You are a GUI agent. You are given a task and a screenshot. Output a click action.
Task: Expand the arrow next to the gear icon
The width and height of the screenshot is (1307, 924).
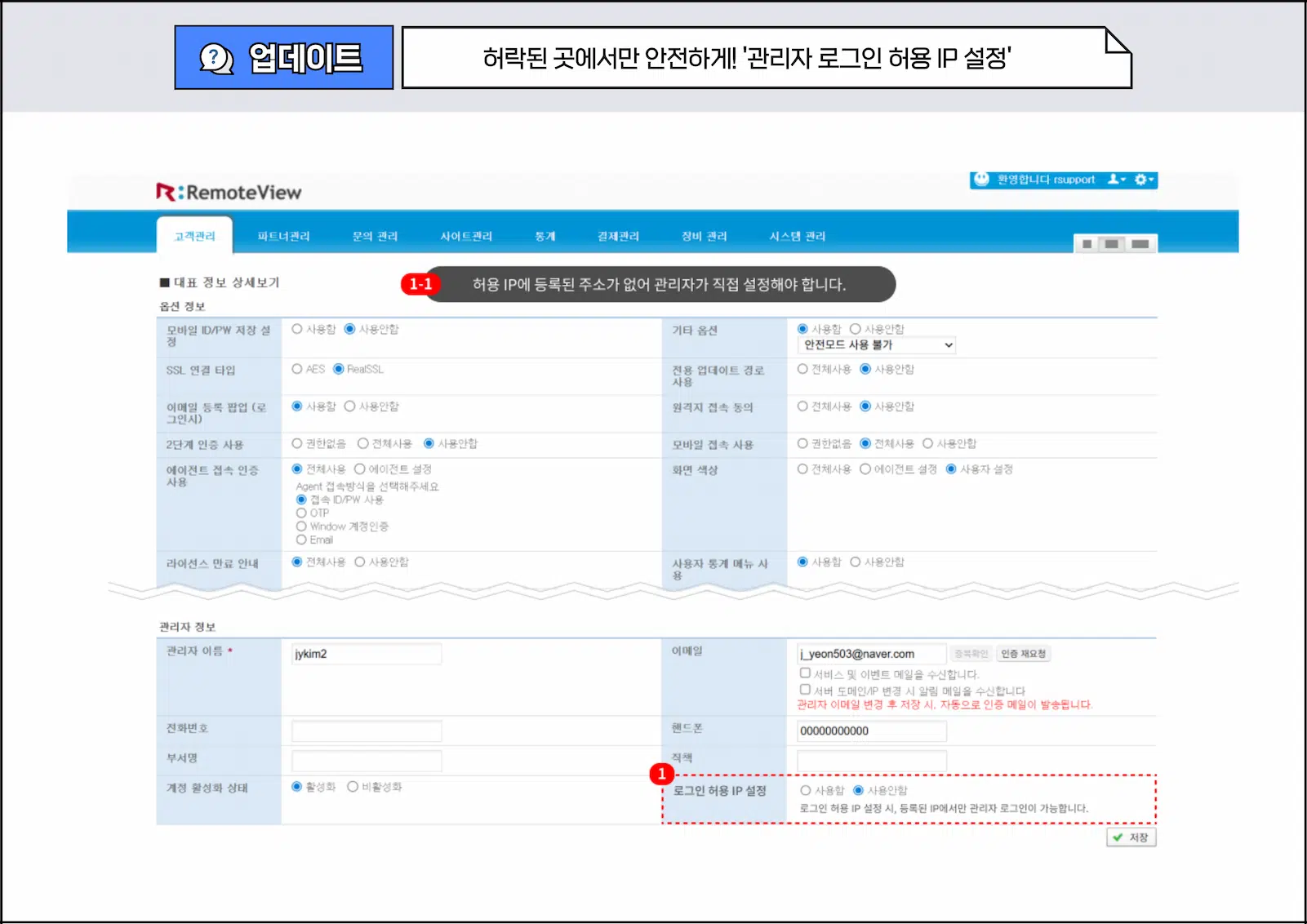(1152, 180)
